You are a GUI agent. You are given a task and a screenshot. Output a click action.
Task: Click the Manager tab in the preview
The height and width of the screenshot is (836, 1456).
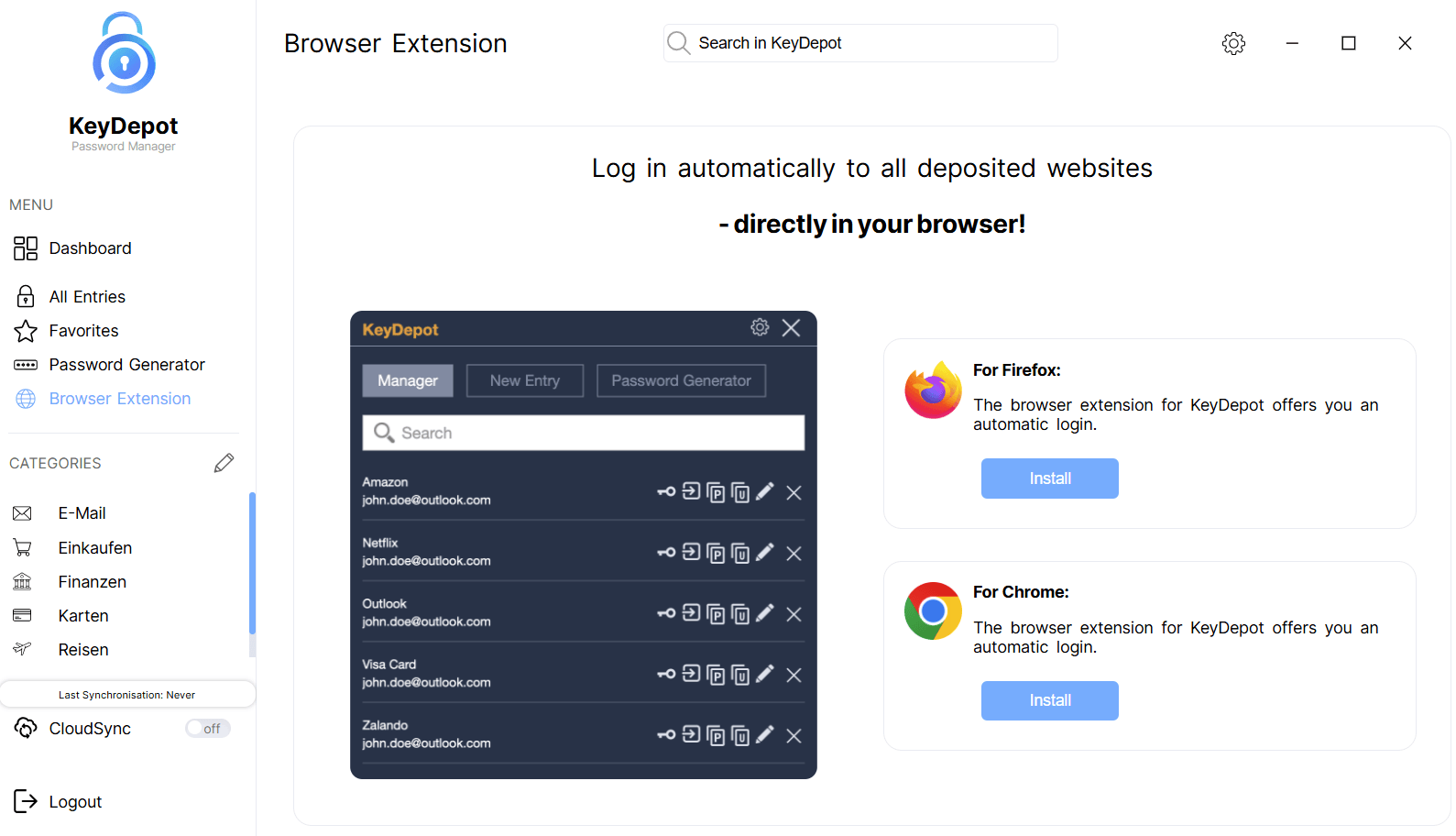pos(408,380)
